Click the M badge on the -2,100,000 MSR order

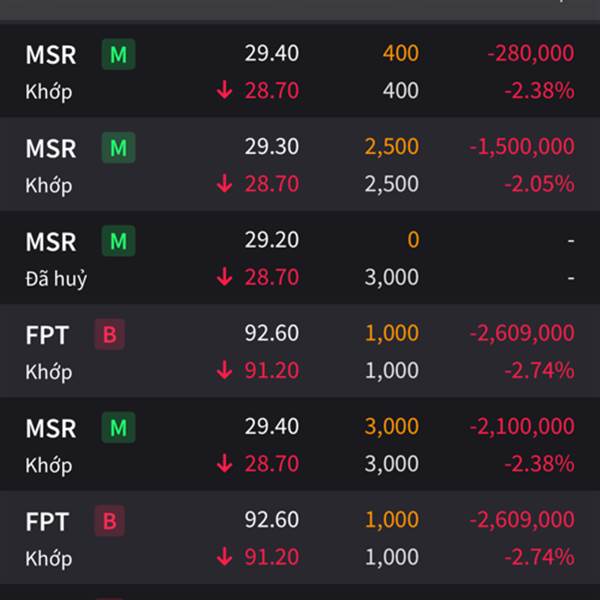tap(118, 428)
